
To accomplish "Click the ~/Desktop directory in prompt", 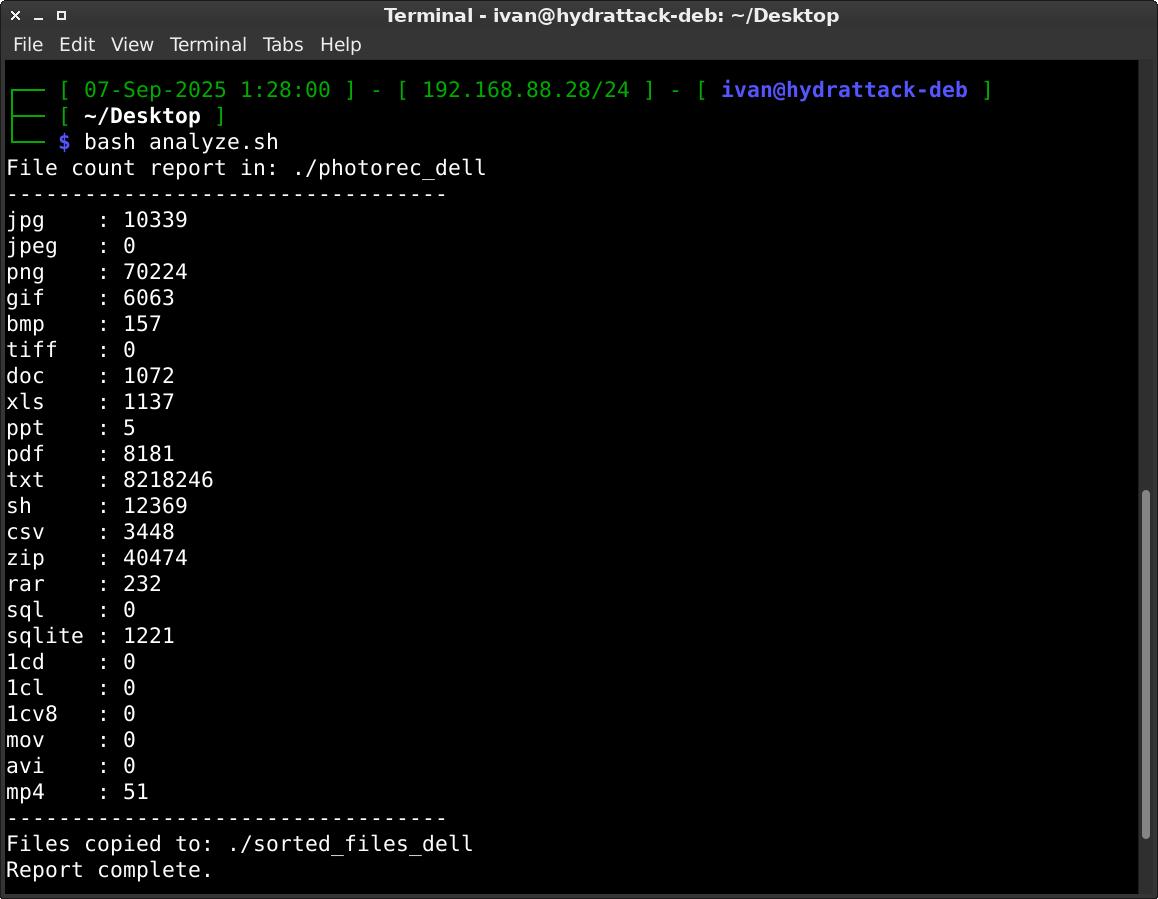I will 142,116.
